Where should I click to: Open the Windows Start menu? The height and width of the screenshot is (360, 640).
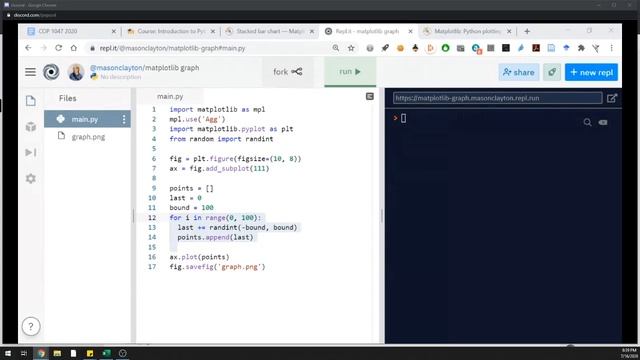(x=8, y=353)
